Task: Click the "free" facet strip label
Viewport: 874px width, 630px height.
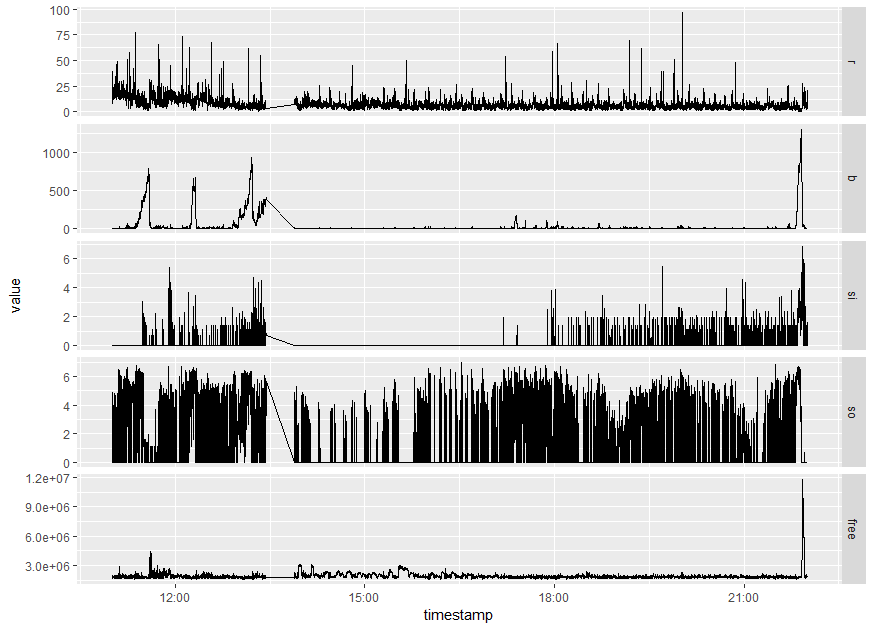Action: (x=854, y=526)
